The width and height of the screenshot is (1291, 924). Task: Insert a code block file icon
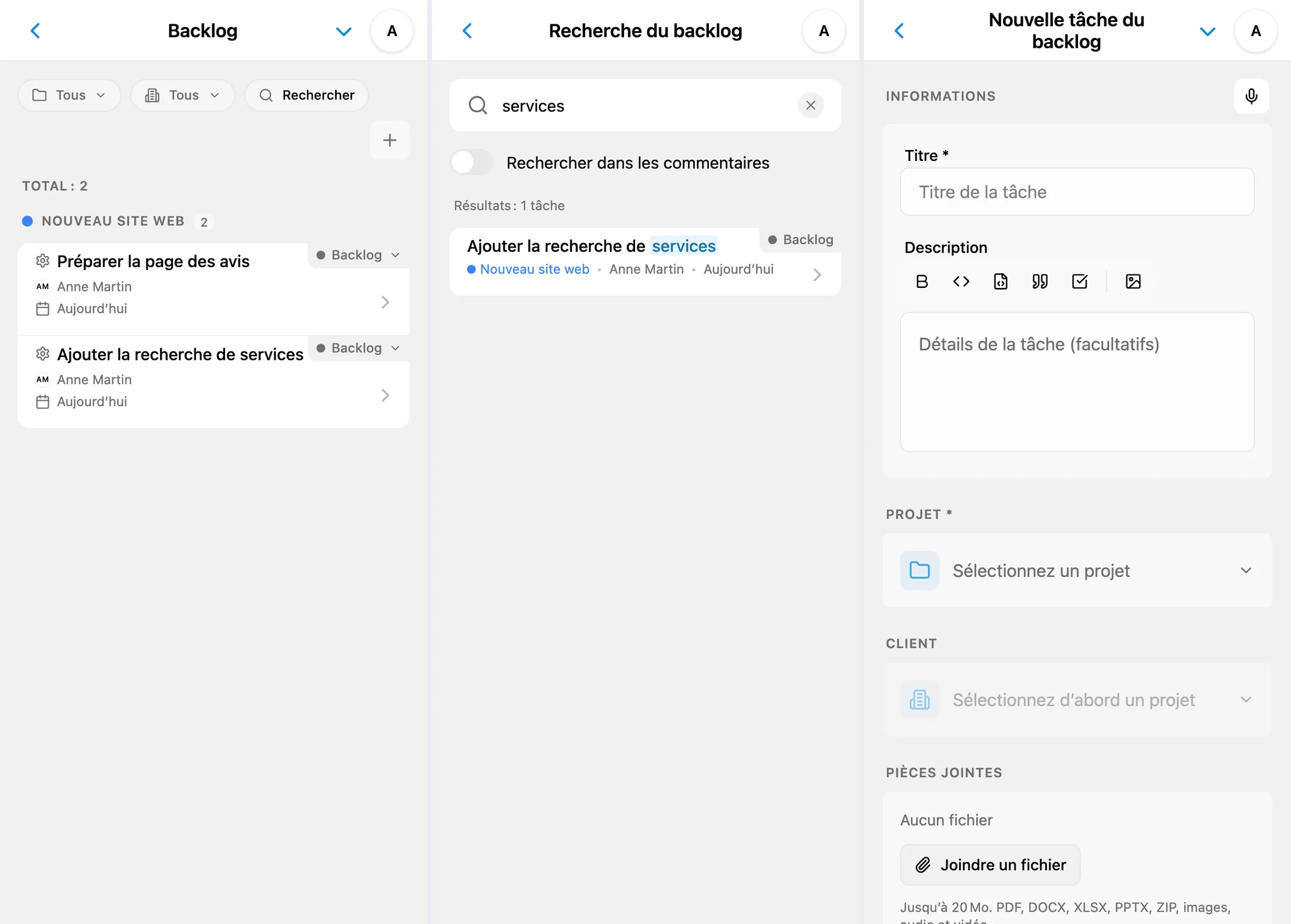(1001, 281)
